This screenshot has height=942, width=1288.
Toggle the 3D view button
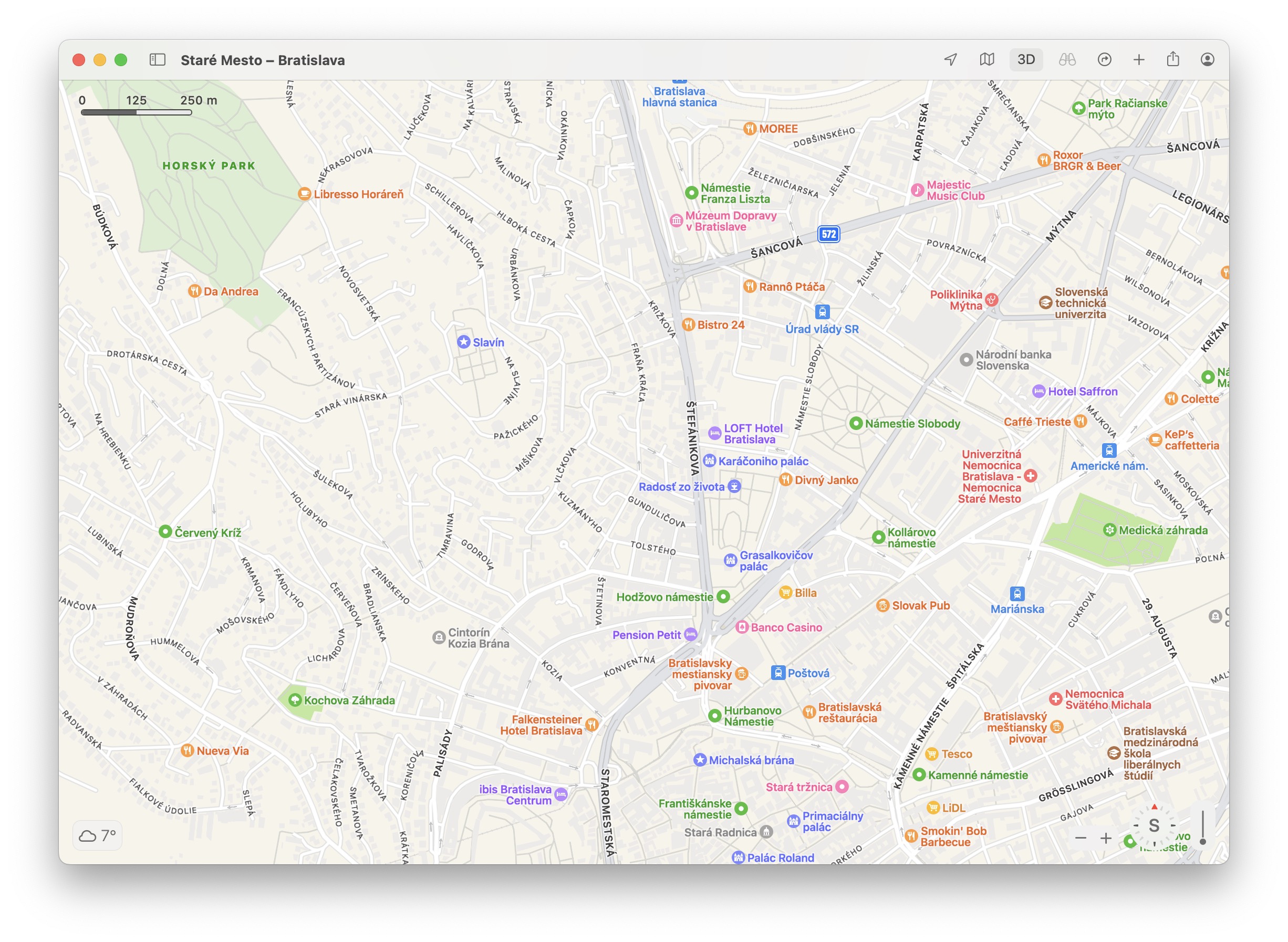coord(1025,60)
